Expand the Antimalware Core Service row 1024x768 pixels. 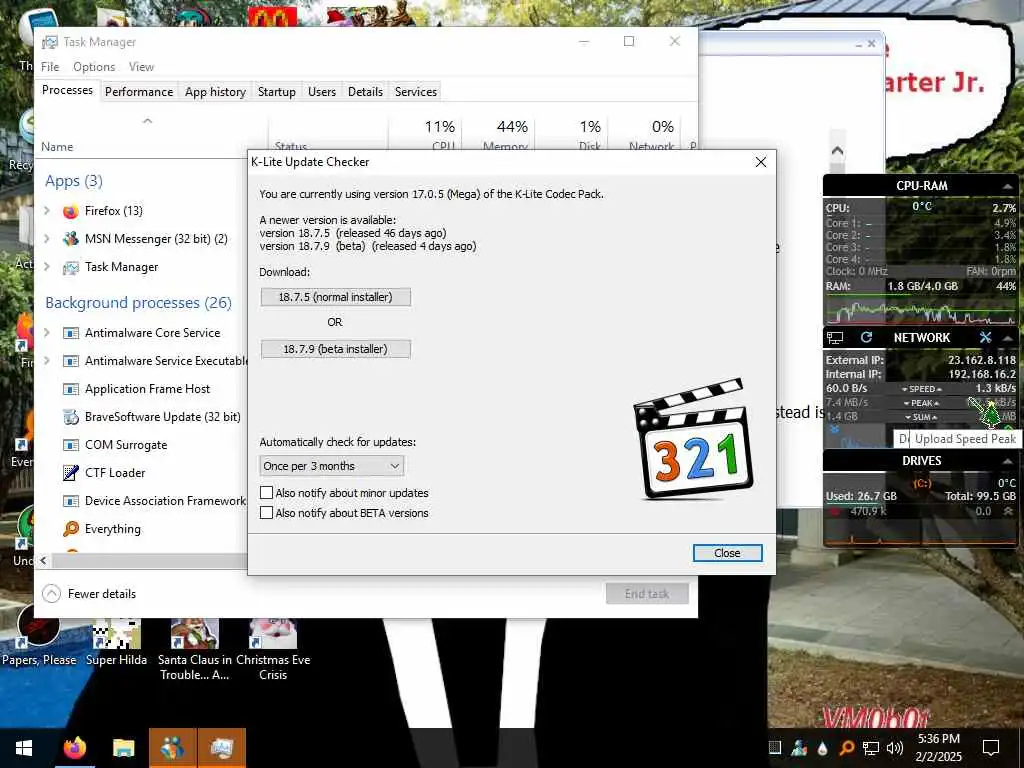[x=47, y=333]
